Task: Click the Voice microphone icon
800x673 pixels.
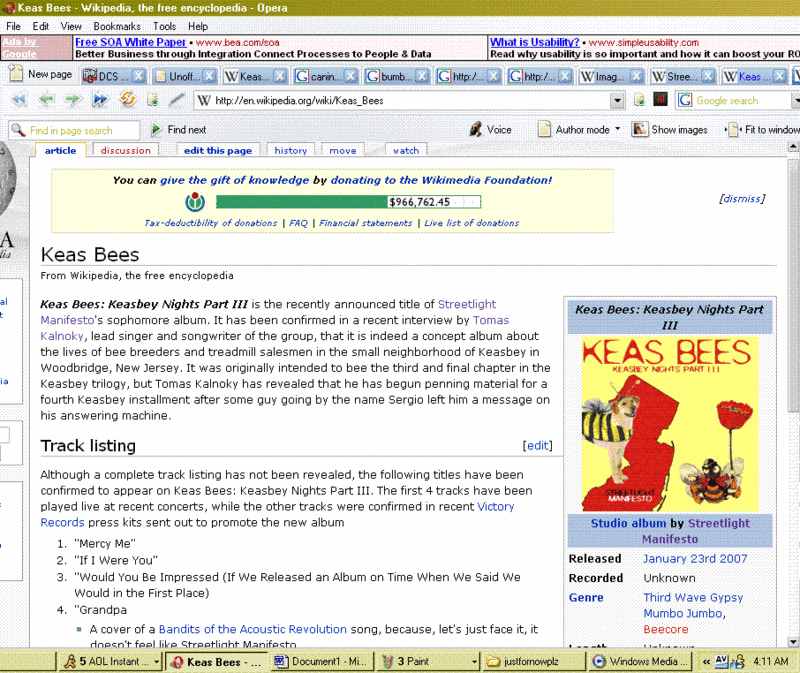Action: (476, 130)
